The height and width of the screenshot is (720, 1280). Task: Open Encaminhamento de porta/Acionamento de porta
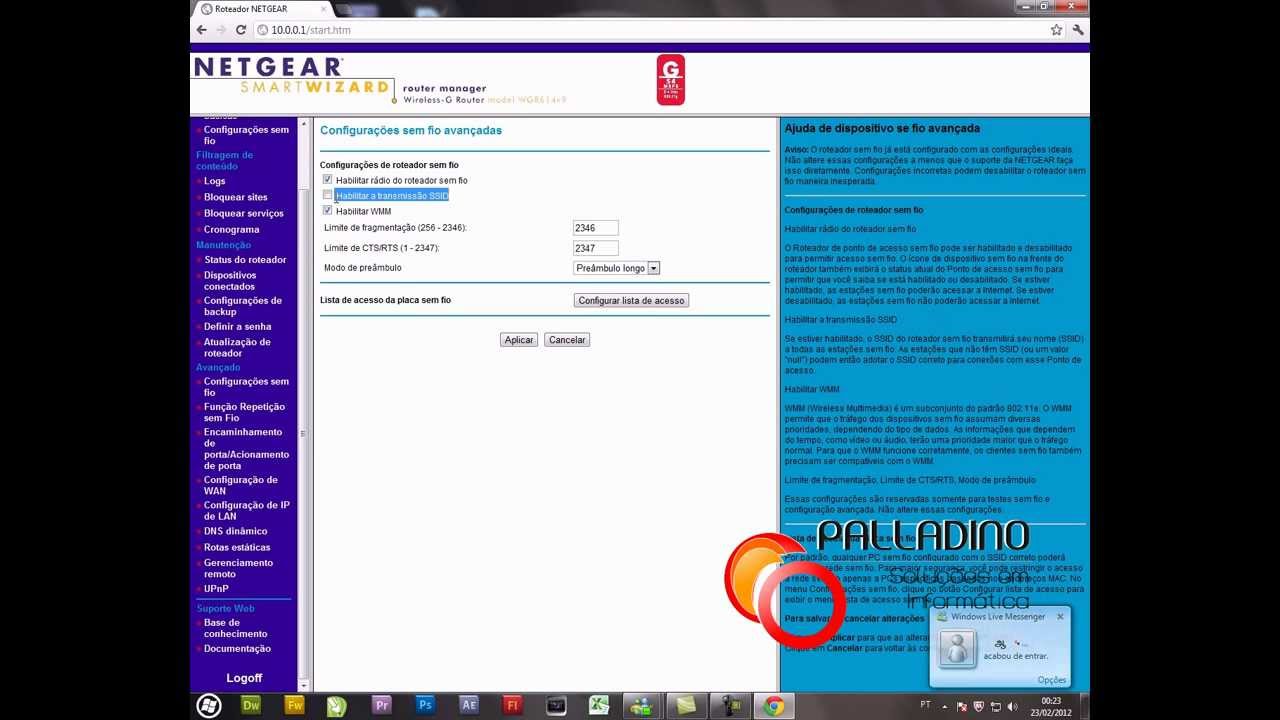[246, 449]
